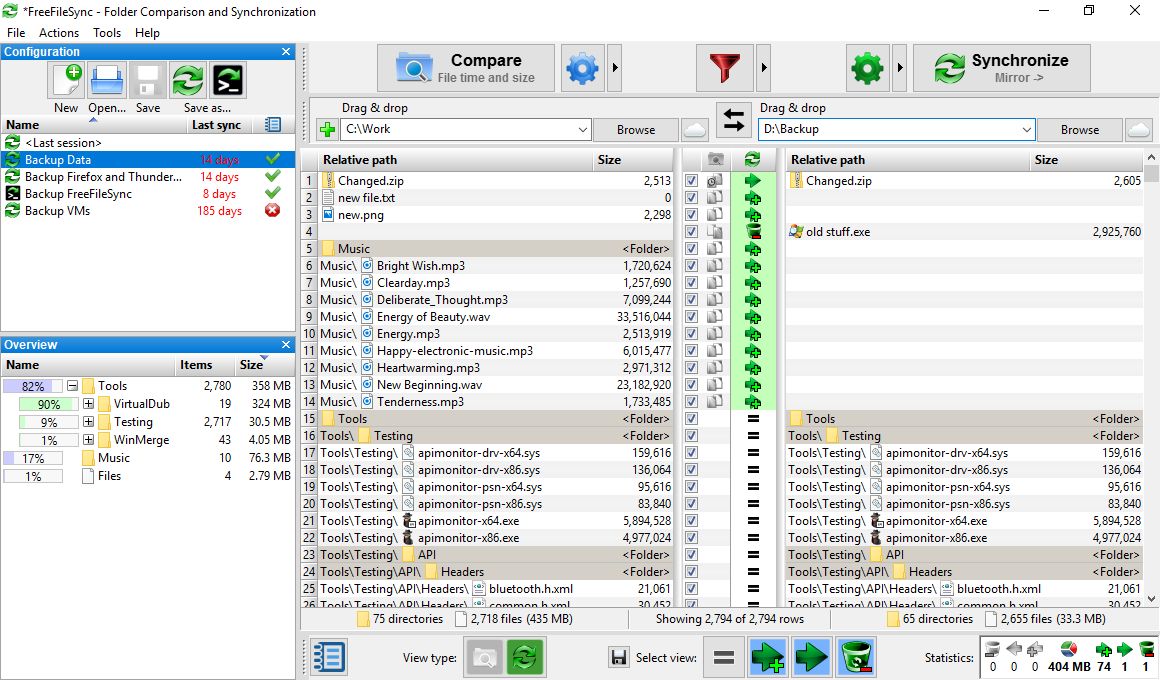Viewport: 1160px width, 680px height.
Task: Save as batch job icon
Action: [228, 80]
